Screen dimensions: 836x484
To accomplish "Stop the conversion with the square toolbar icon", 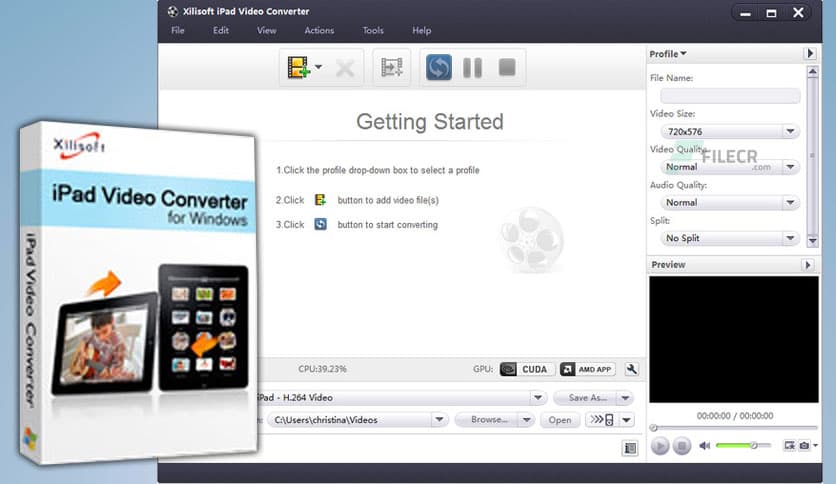I will pos(507,67).
